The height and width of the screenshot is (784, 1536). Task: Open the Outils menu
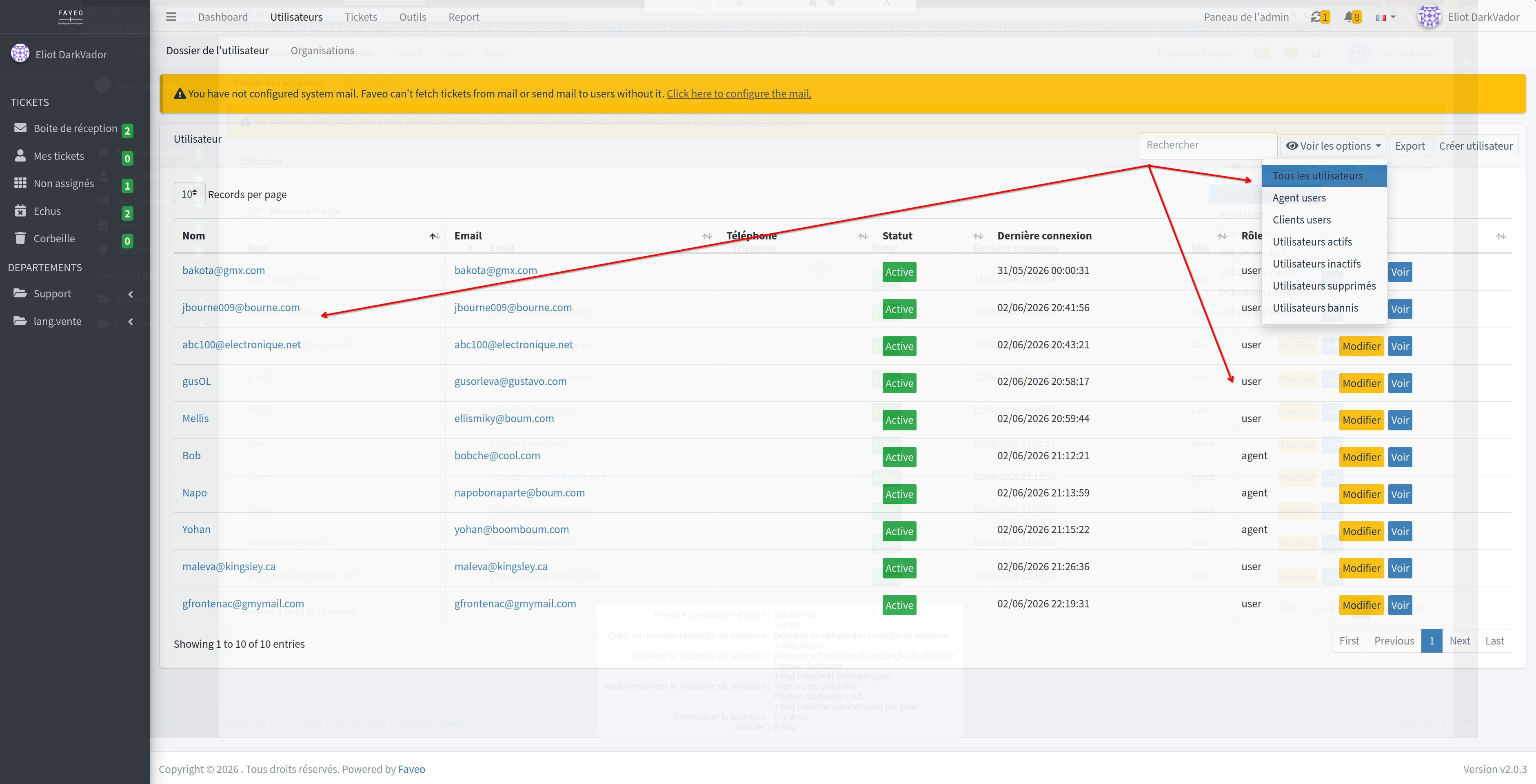click(413, 17)
